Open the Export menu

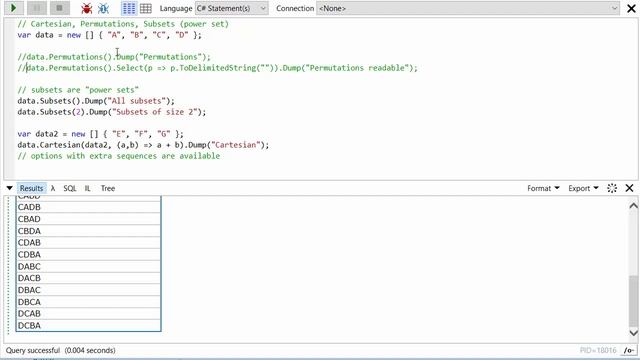[x=583, y=188]
